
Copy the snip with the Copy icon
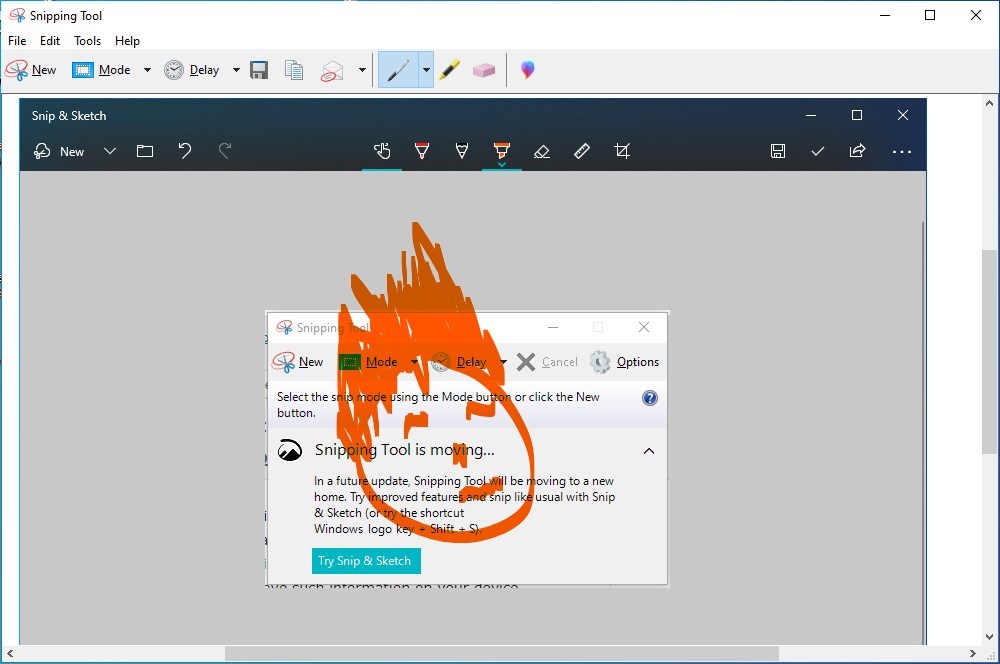[294, 70]
